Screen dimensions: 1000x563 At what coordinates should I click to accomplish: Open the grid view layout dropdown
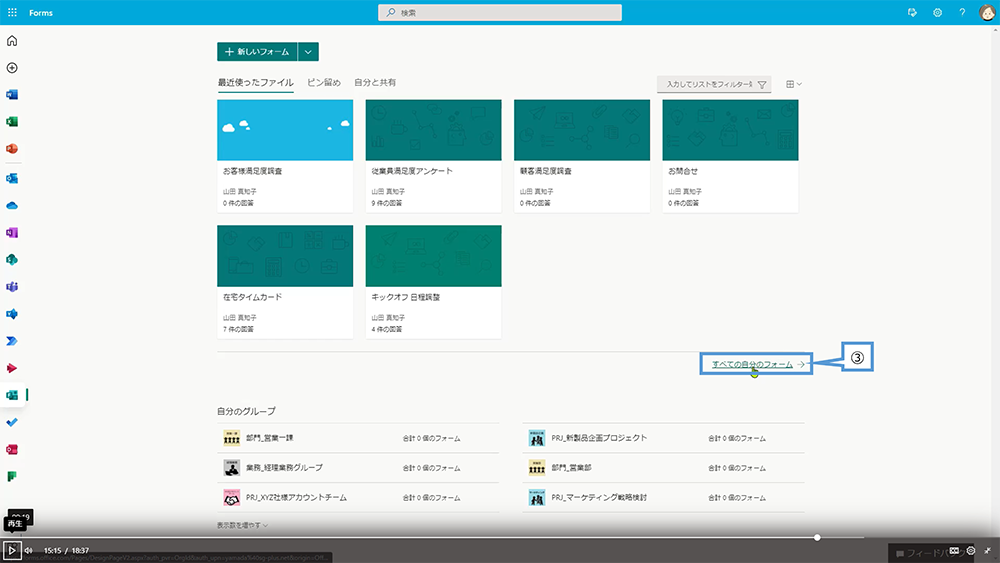794,85
